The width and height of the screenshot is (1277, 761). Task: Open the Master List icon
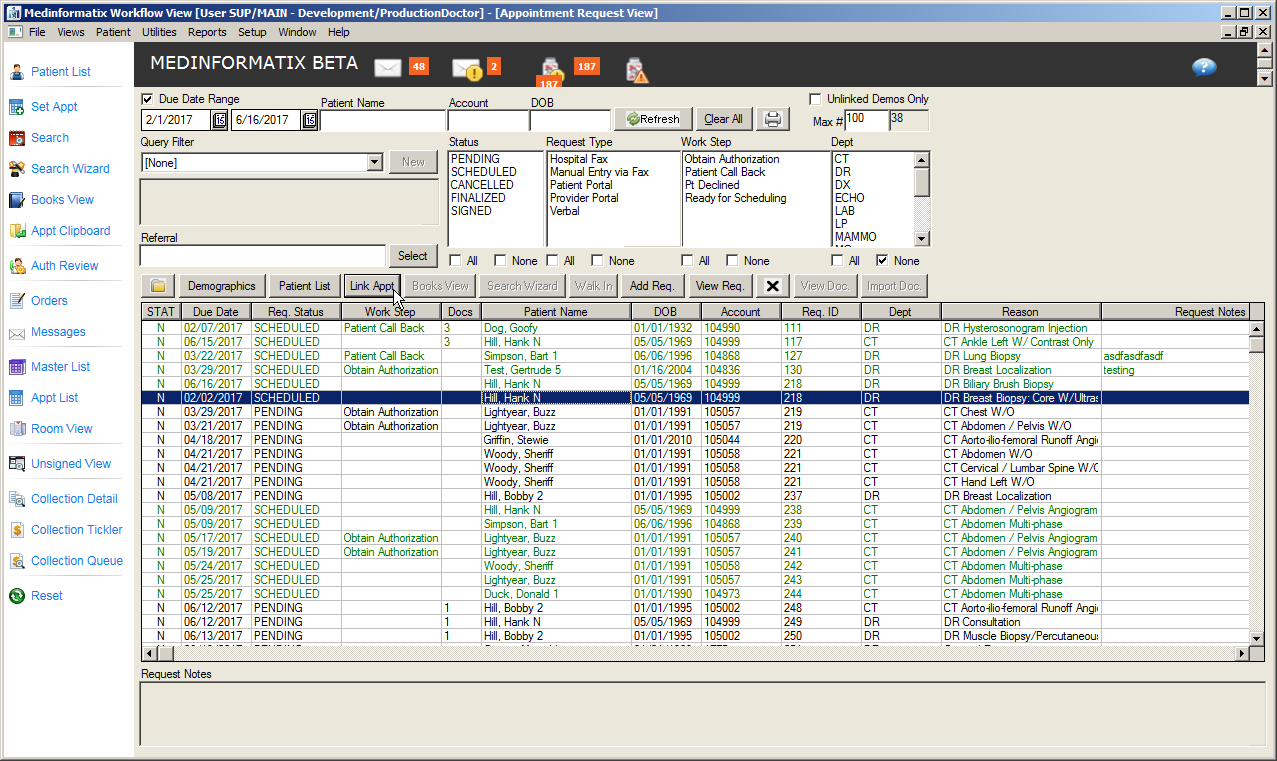click(17, 367)
